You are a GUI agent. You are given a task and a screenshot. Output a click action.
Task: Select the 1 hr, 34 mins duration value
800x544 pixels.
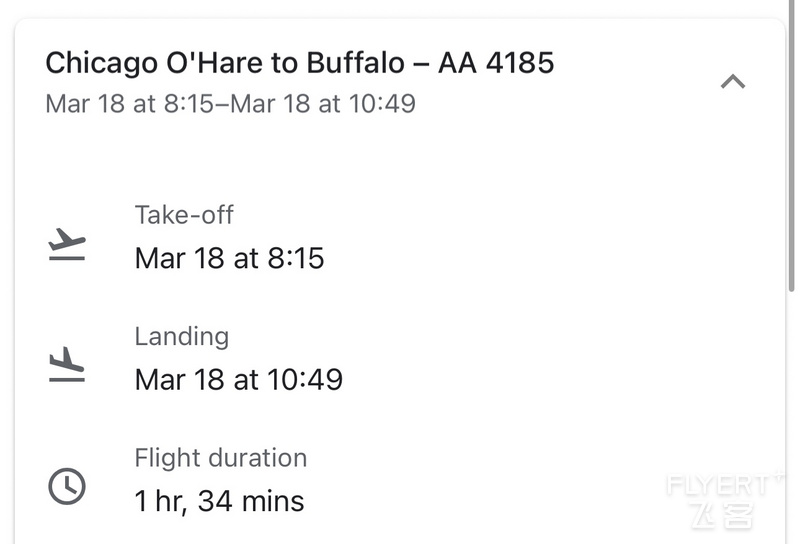(x=219, y=501)
